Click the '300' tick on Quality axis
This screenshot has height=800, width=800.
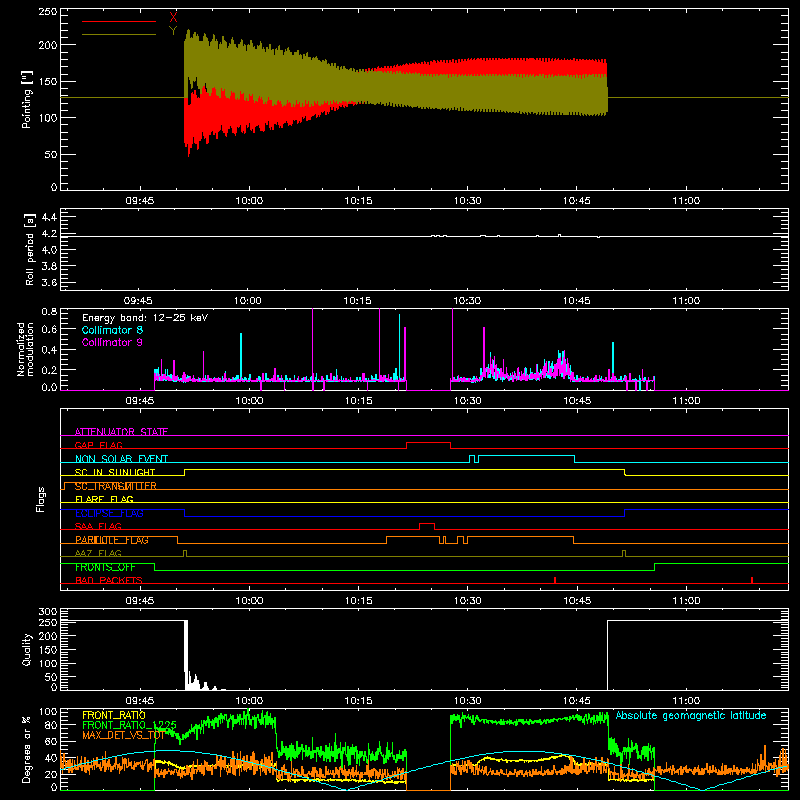coord(48,612)
